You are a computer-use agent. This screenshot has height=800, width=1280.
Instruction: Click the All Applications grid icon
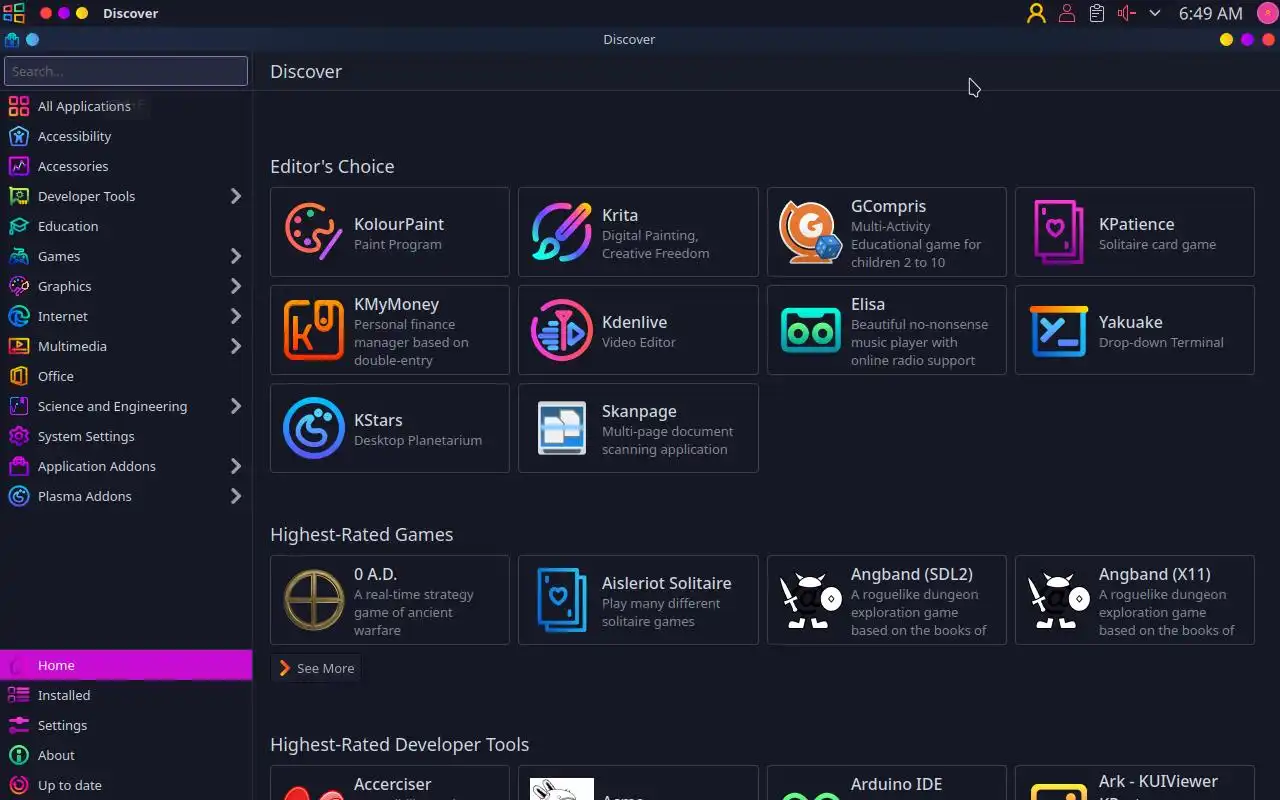coord(18,106)
